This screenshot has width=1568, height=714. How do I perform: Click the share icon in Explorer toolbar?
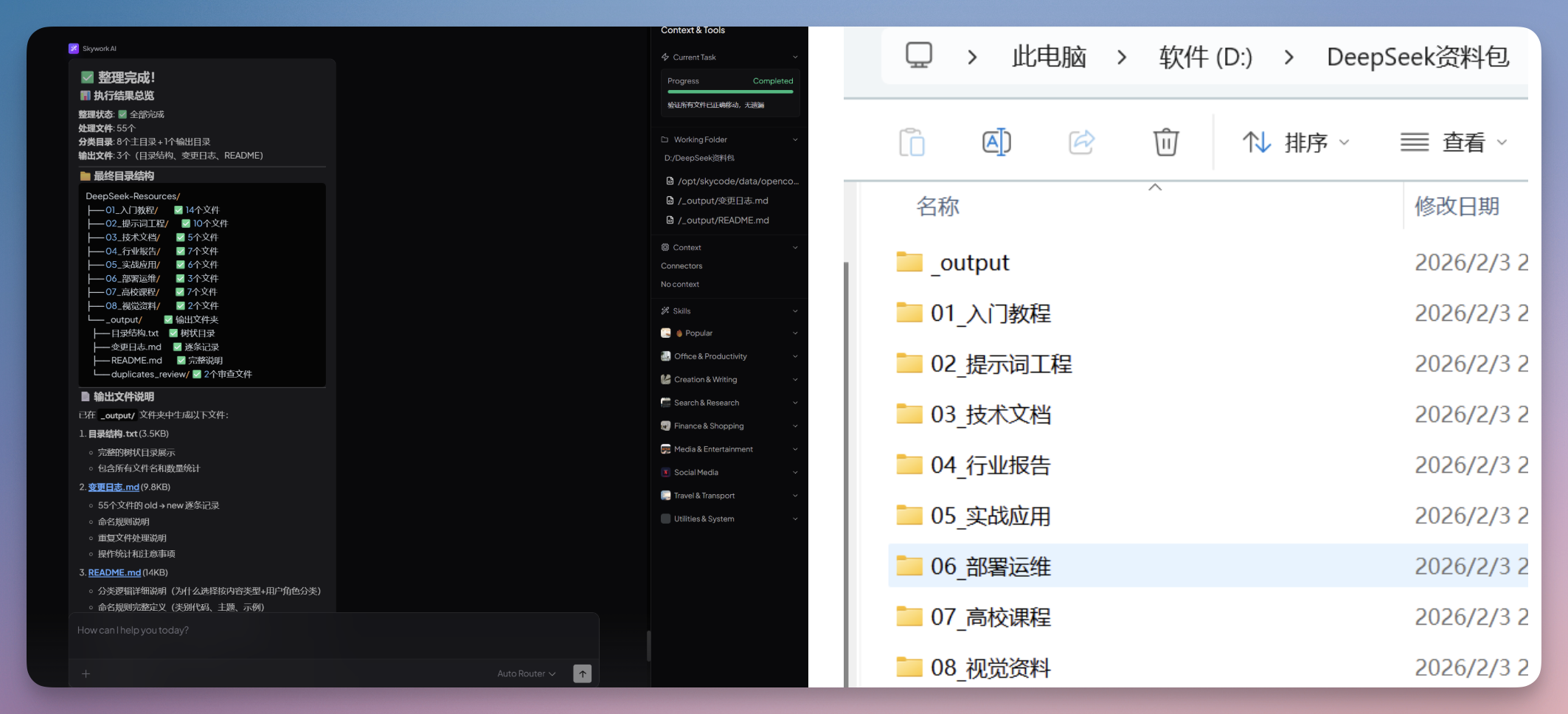[1081, 142]
